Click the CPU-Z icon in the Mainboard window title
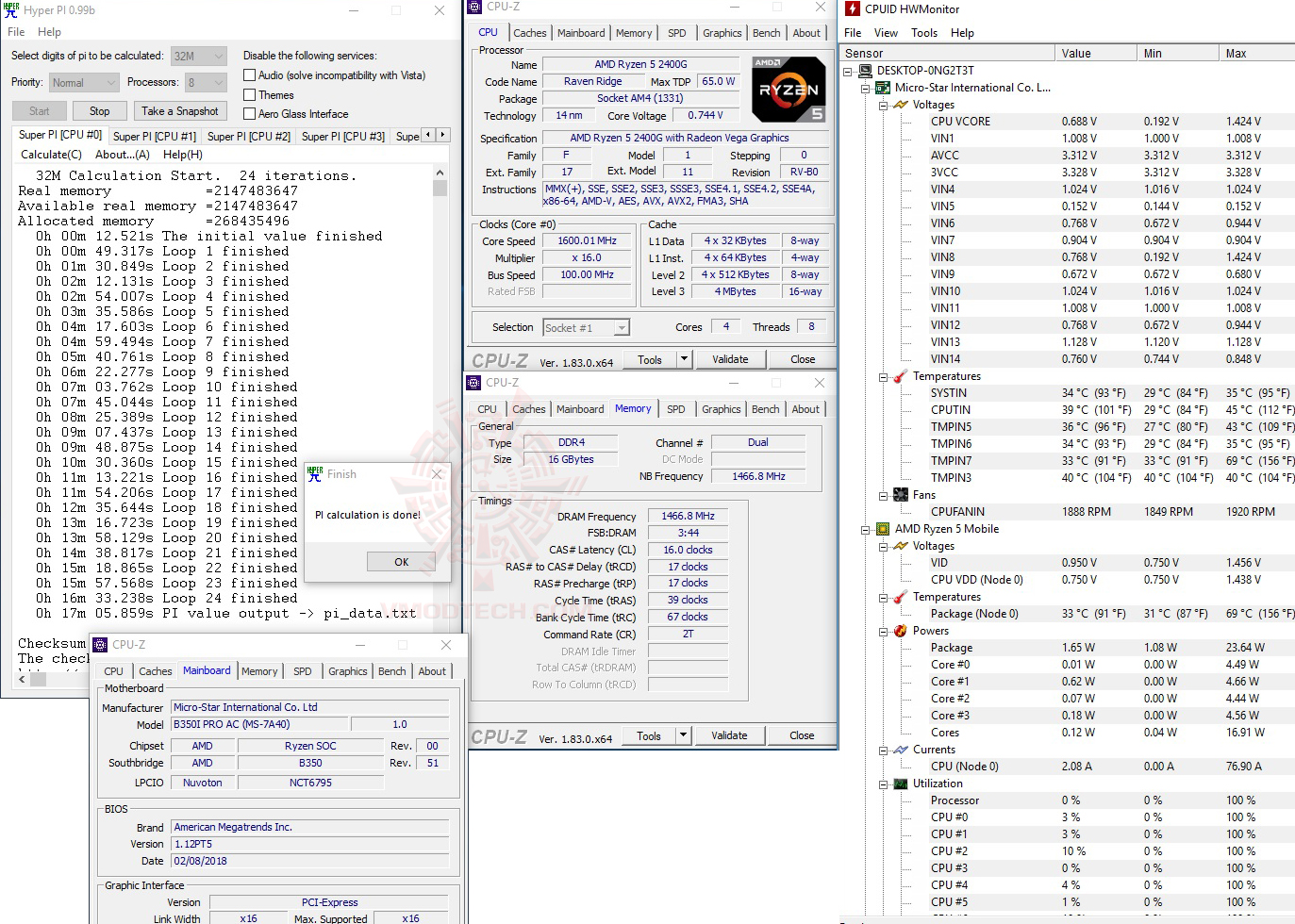The height and width of the screenshot is (924, 1295). [101, 645]
